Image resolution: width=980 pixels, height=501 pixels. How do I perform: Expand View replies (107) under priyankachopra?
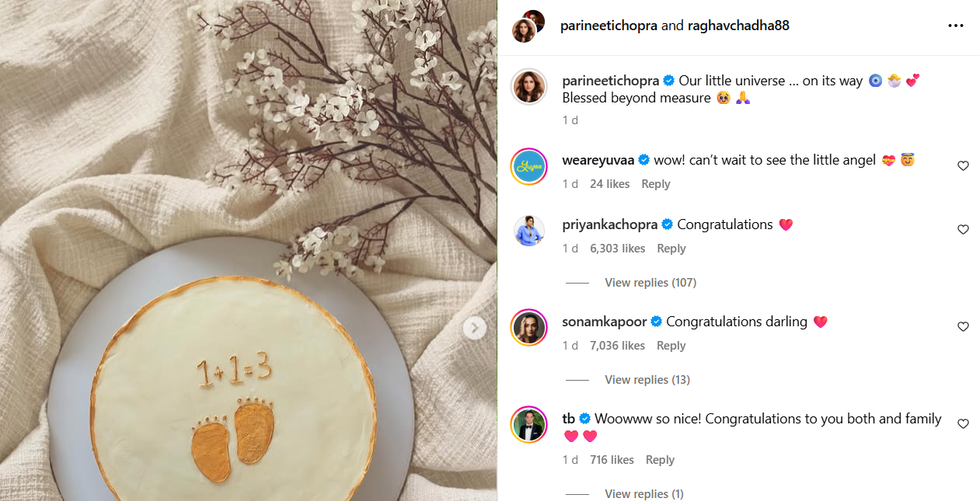pos(650,283)
